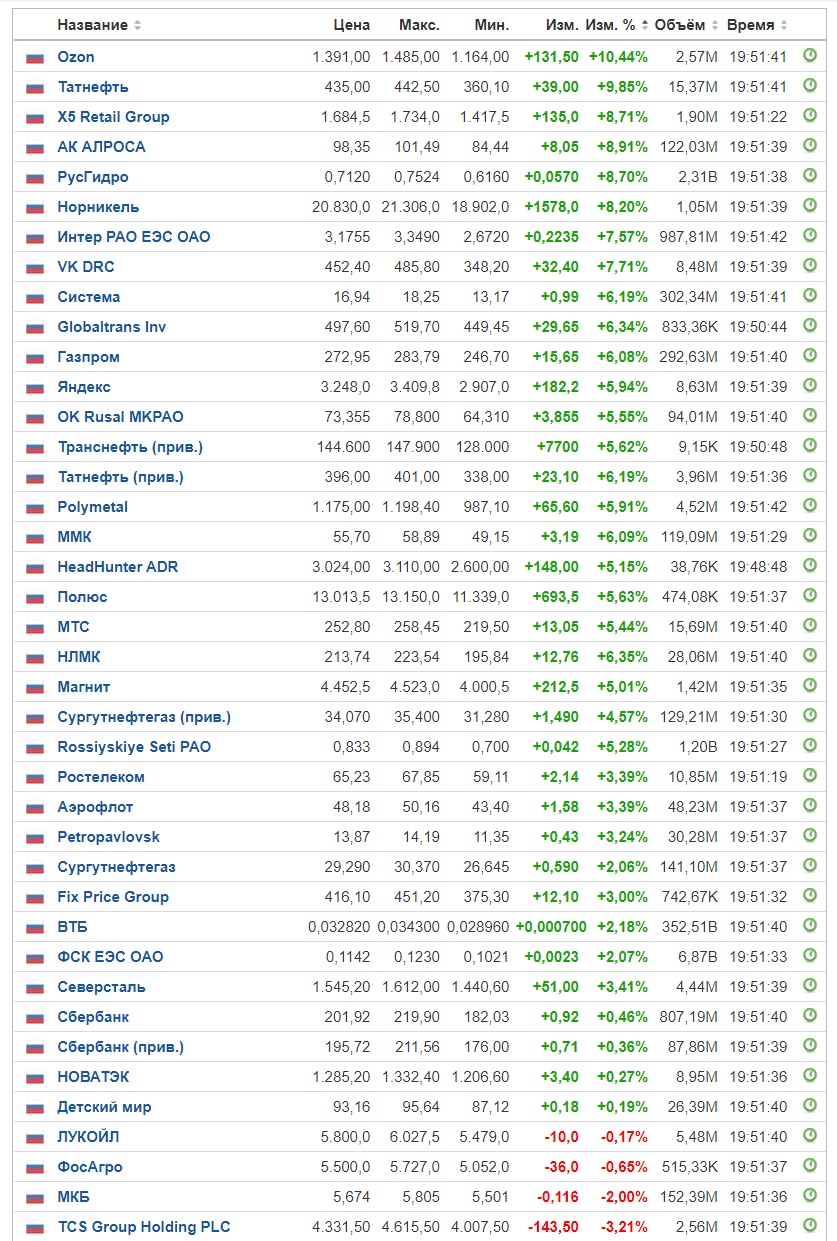This screenshot has height=1241, width=837.
Task: Click the Russian flag icon beside Ростелеком
Action: click(35, 778)
